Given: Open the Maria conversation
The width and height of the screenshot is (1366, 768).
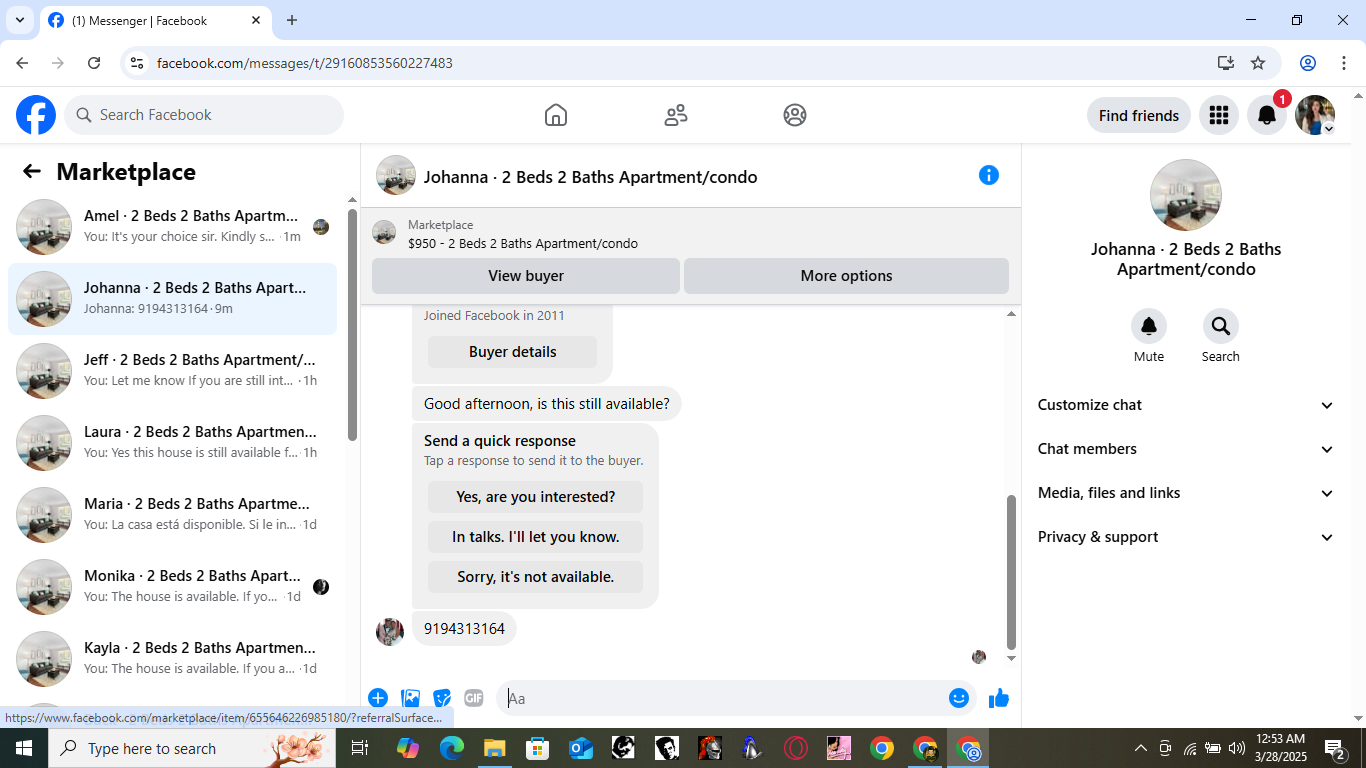Looking at the screenshot, I should (x=172, y=515).
